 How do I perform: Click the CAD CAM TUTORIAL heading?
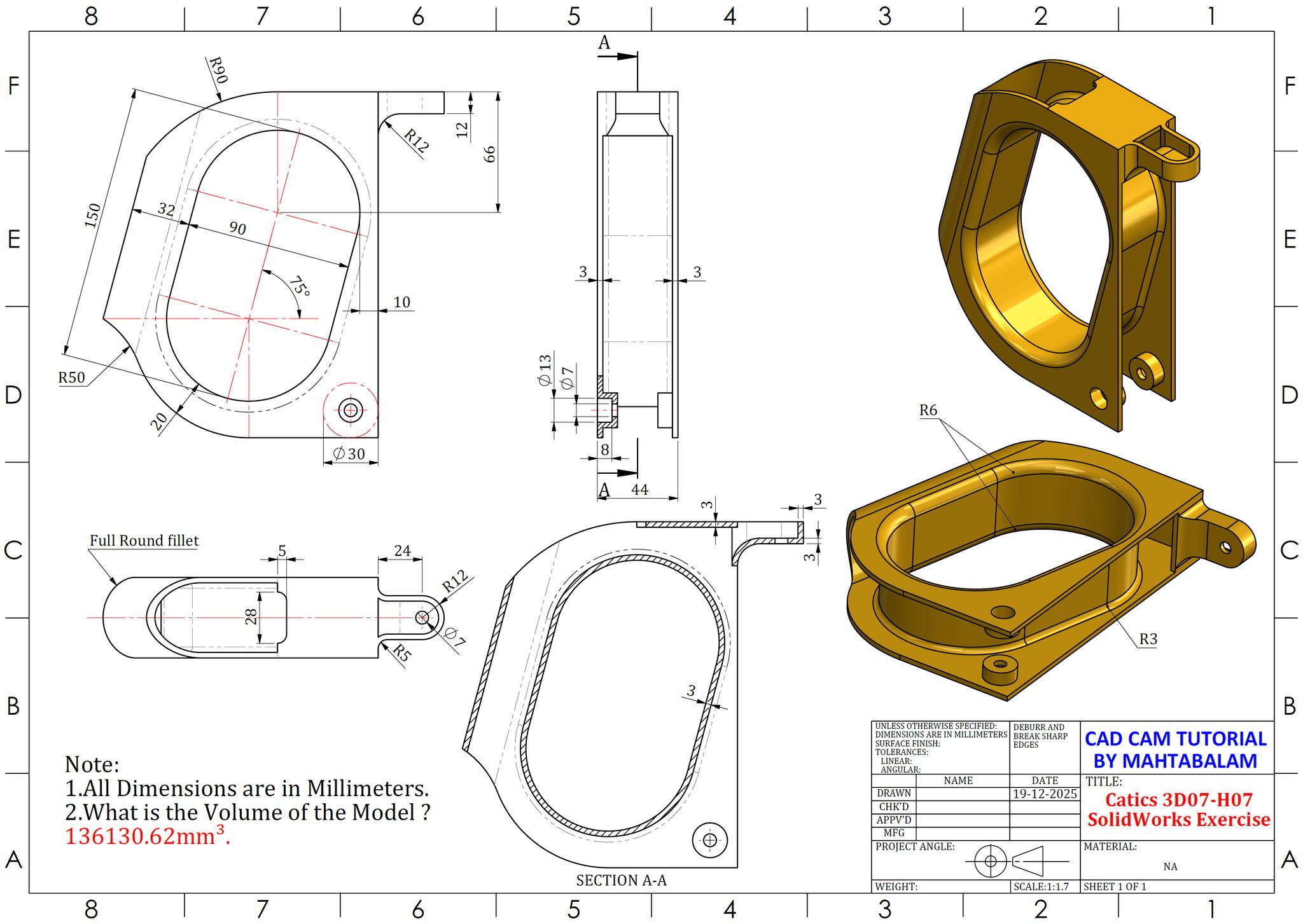(1175, 739)
